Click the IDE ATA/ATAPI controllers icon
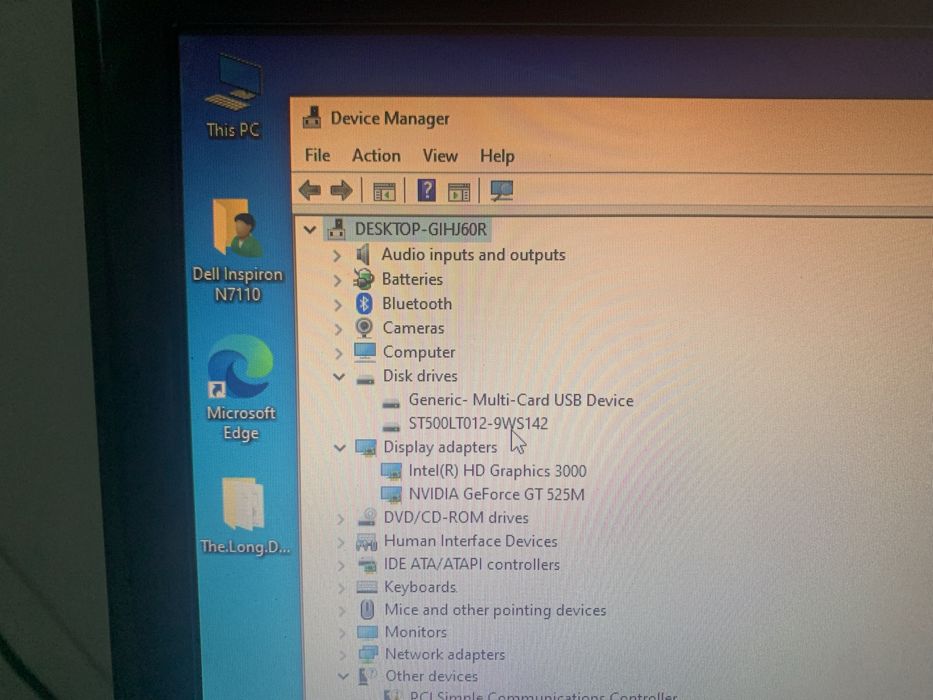 pyautogui.click(x=367, y=564)
